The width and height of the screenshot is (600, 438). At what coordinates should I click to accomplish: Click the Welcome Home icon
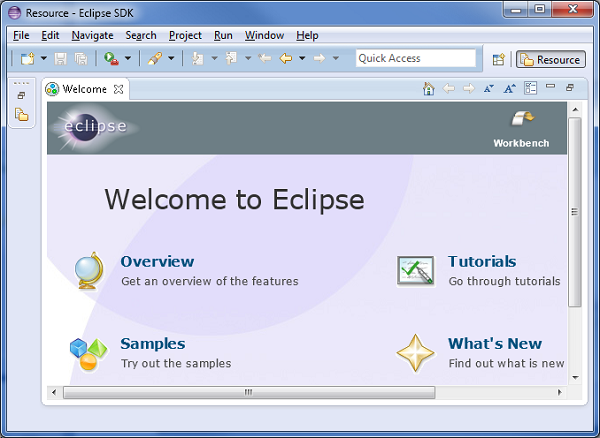coord(429,89)
